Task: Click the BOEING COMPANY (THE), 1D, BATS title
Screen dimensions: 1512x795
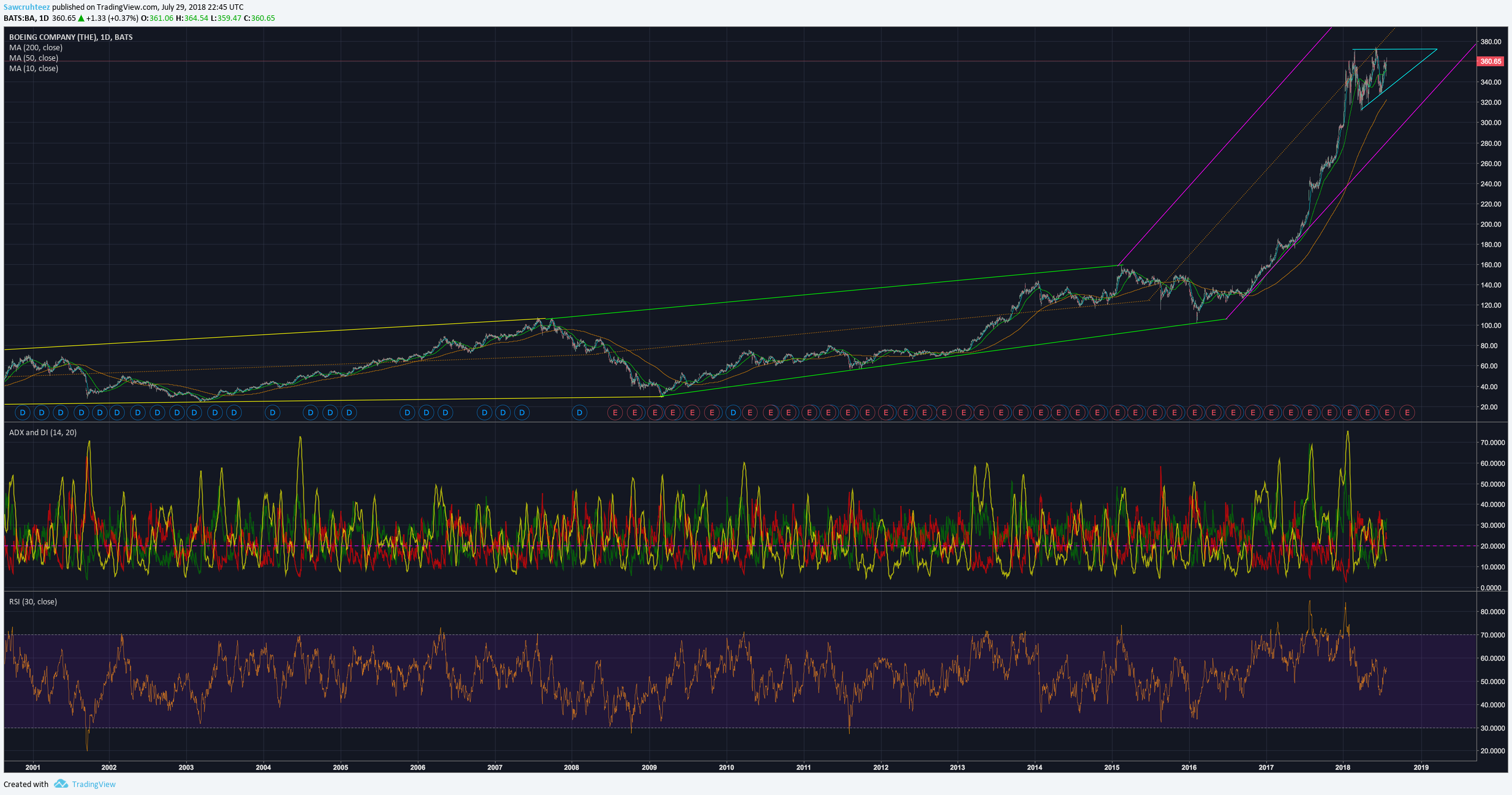Action: tap(71, 37)
